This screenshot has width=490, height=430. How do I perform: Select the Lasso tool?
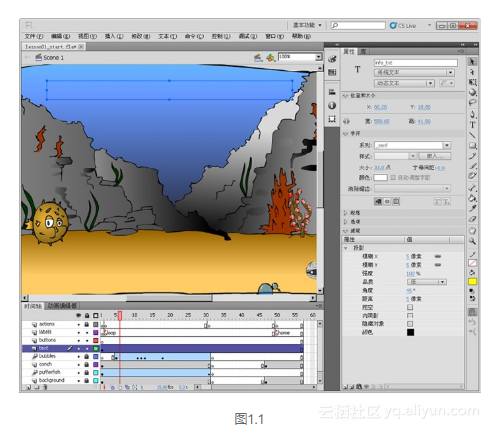pyautogui.click(x=472, y=103)
